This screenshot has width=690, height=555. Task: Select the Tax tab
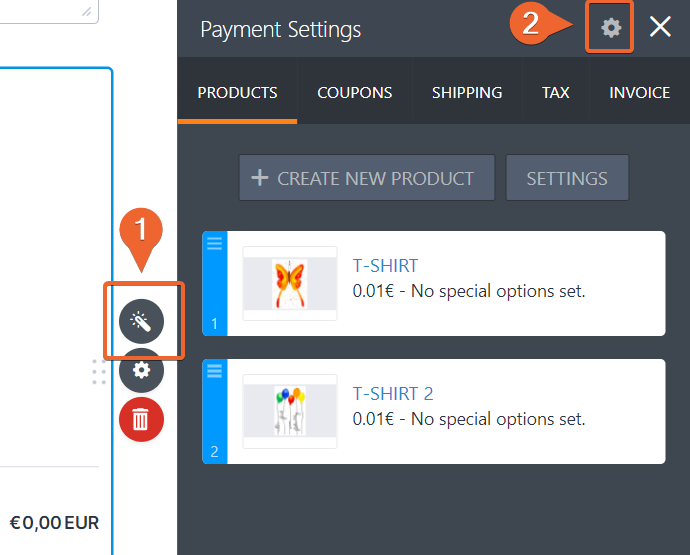coord(556,93)
